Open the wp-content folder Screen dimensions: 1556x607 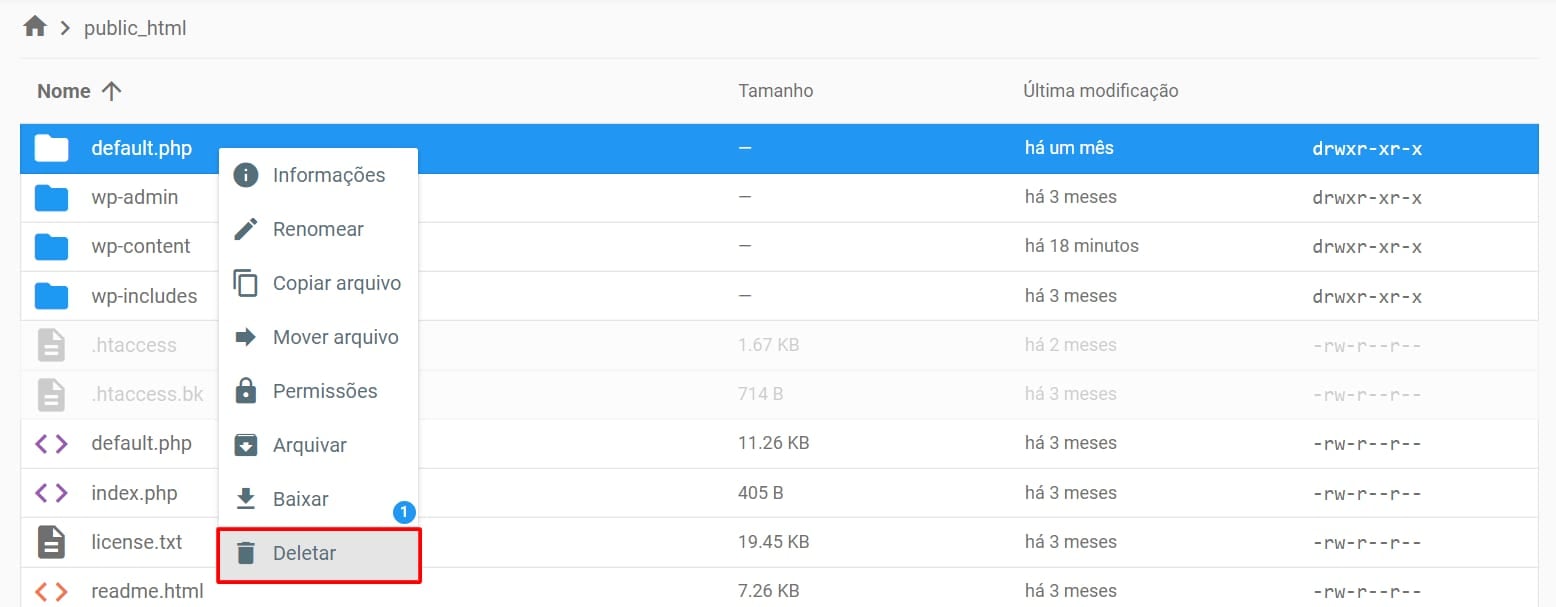click(140, 246)
